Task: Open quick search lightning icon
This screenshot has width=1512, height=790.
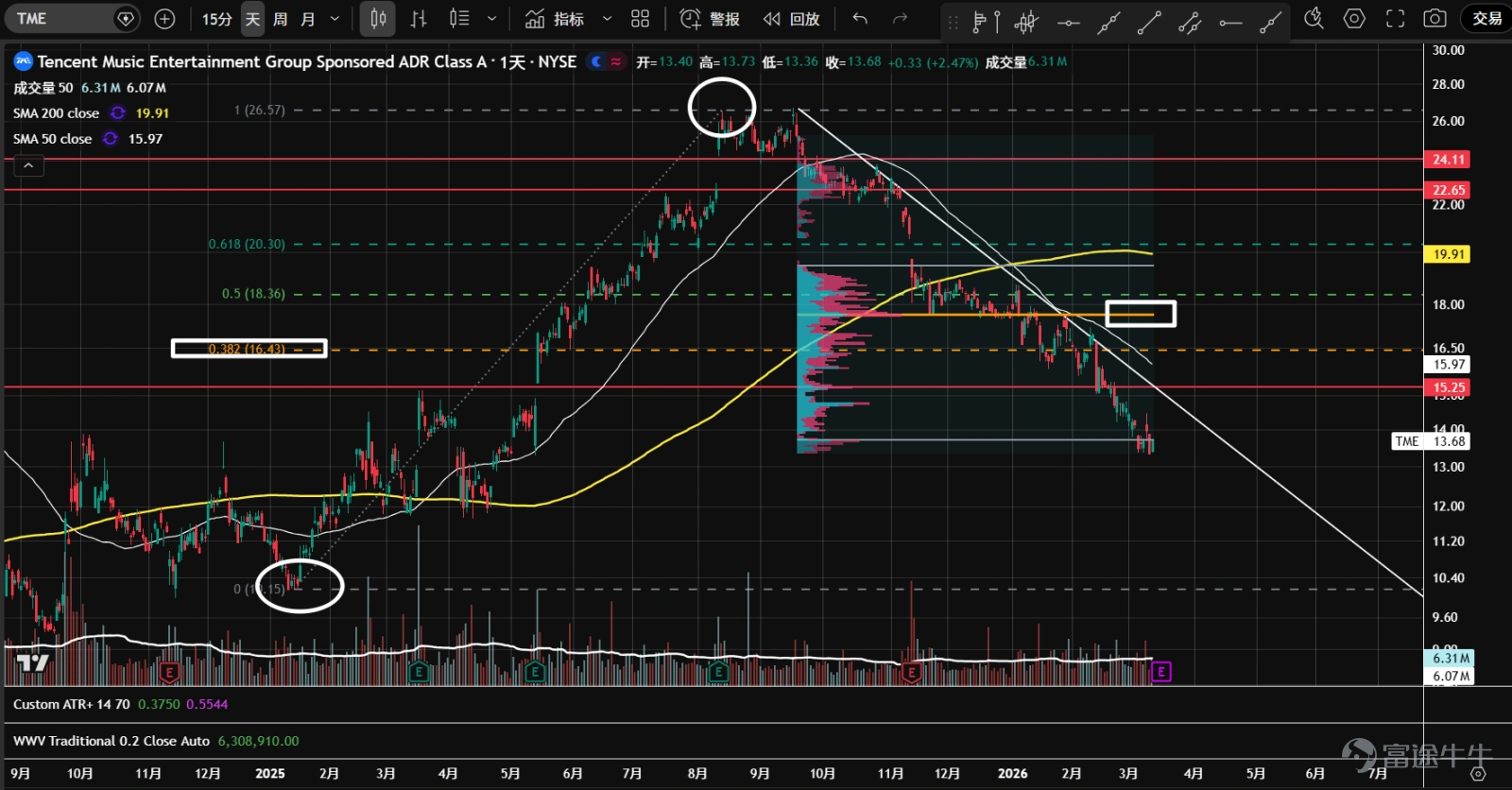Action: point(1314,19)
